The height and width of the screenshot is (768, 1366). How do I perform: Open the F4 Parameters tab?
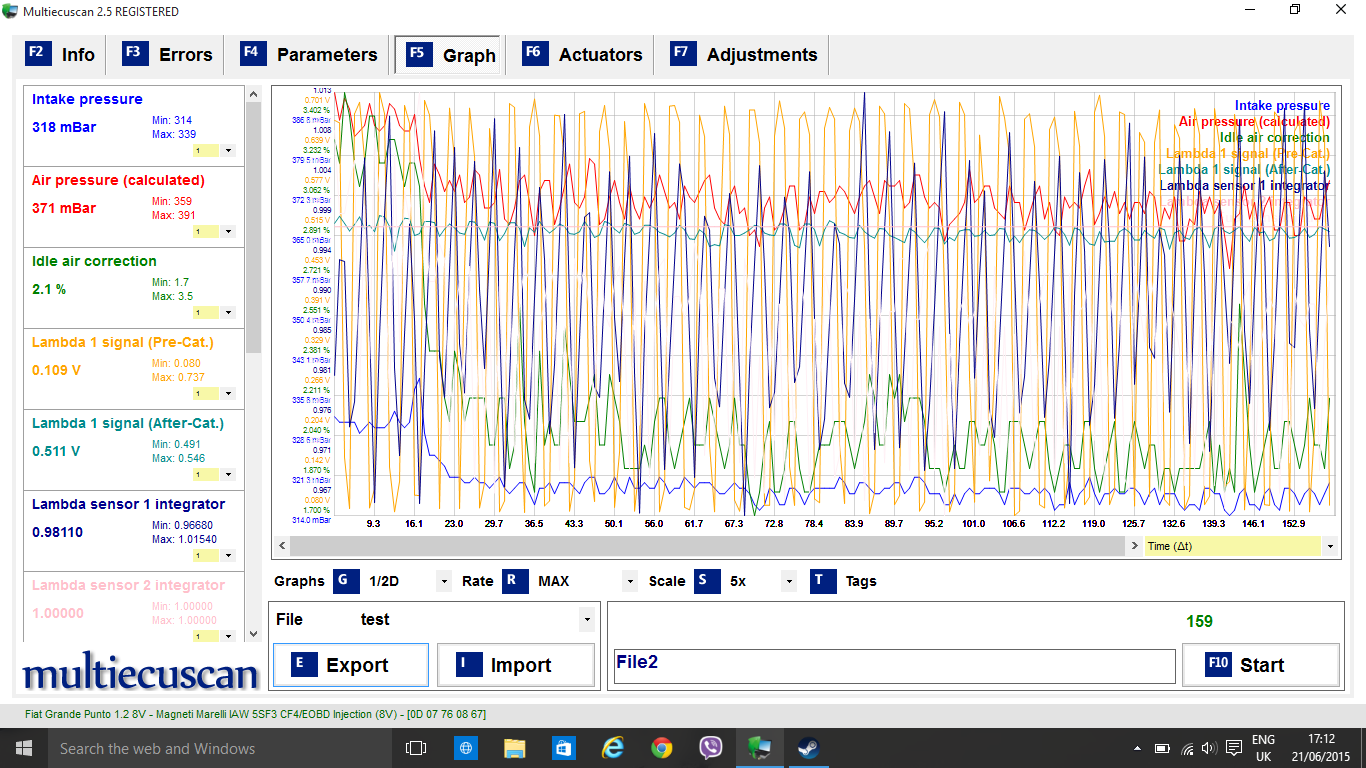point(310,55)
